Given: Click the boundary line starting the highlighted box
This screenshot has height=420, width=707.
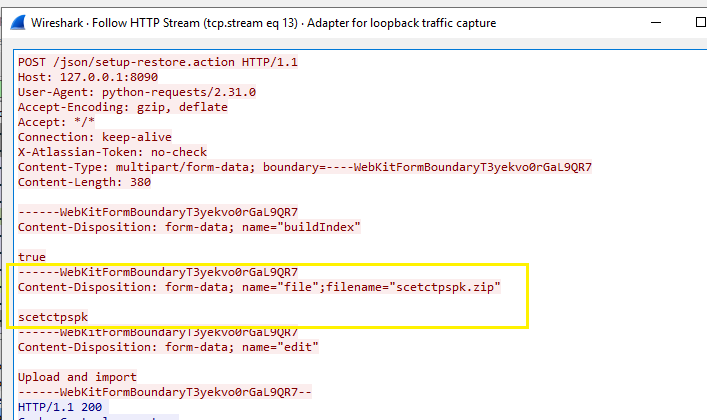Looking at the screenshot, I should click(158, 272).
